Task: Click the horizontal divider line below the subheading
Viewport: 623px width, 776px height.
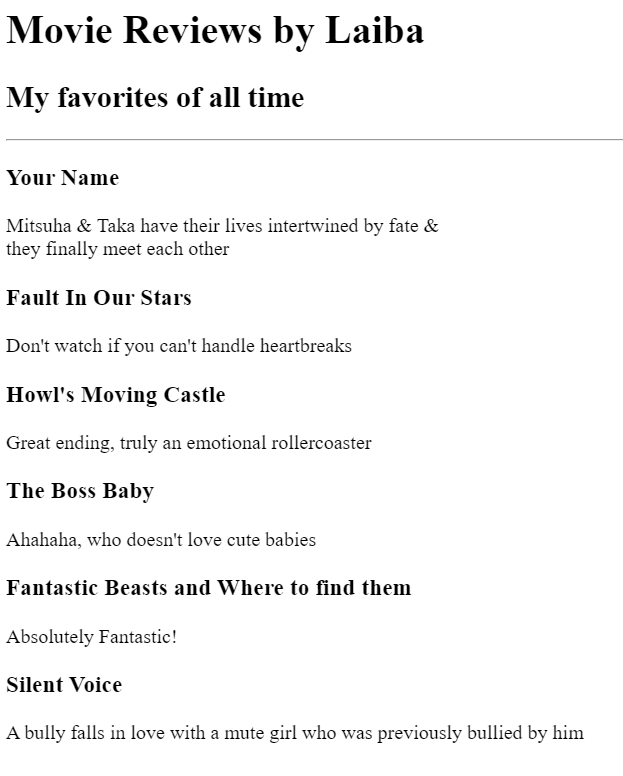Action: point(314,140)
